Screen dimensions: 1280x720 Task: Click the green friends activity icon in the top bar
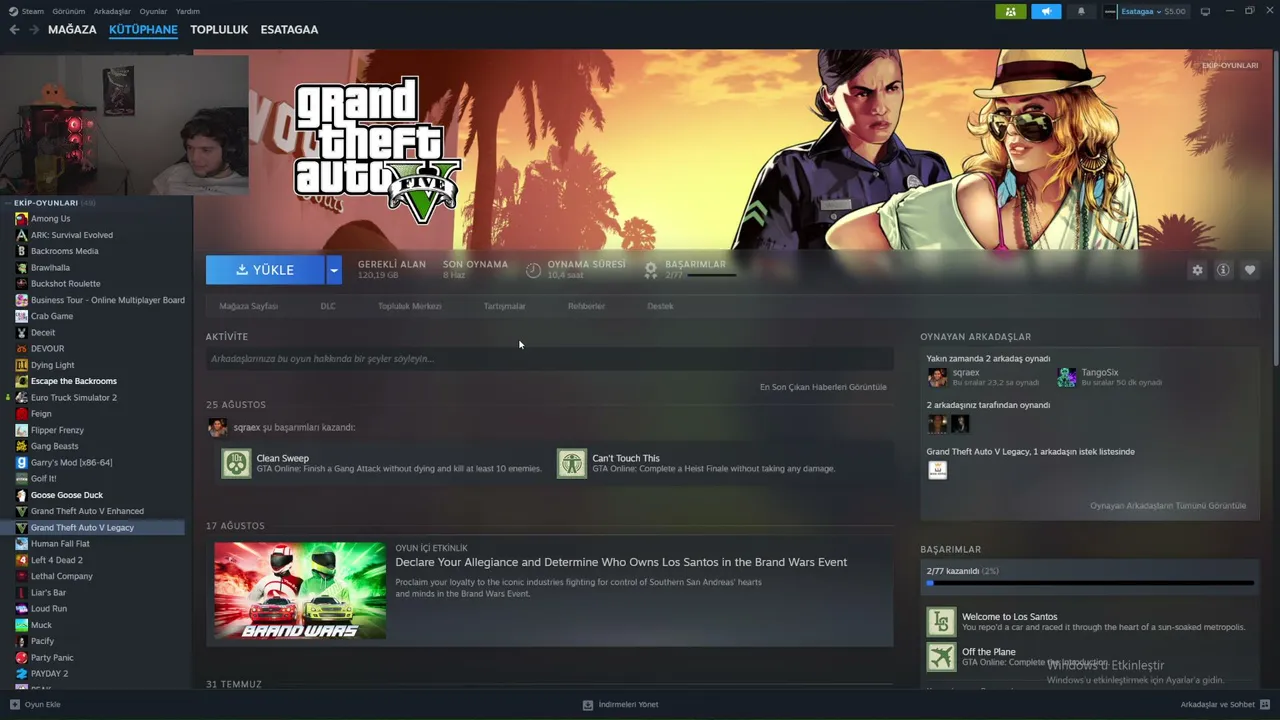pos(1011,12)
